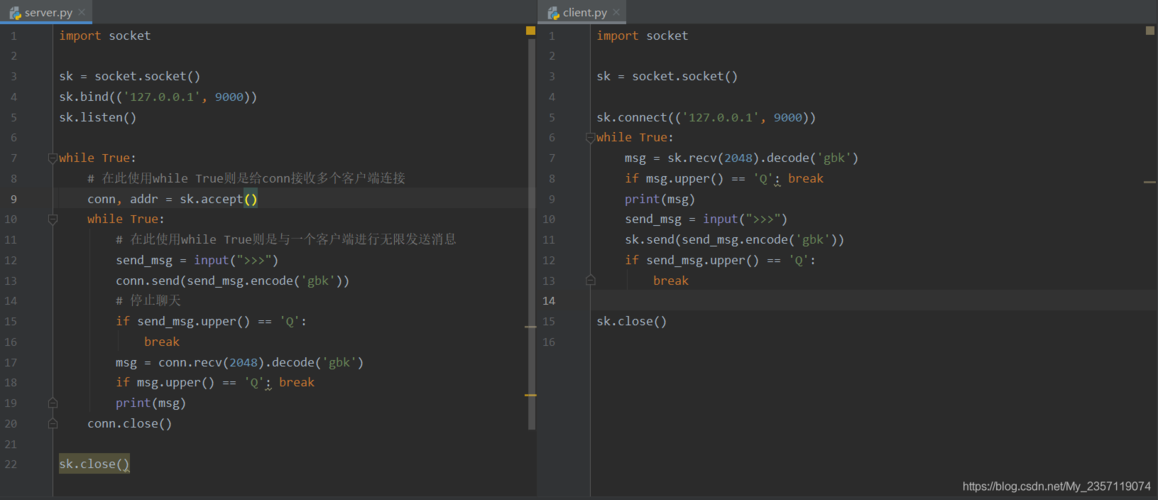Click 'print(msg)' in server.py
The height and width of the screenshot is (500, 1158).
pos(151,403)
